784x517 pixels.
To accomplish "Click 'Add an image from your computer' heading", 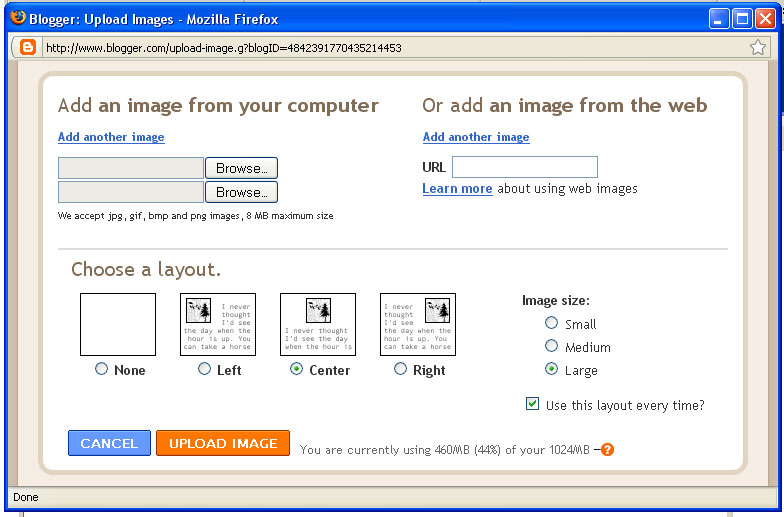I will click(x=218, y=106).
